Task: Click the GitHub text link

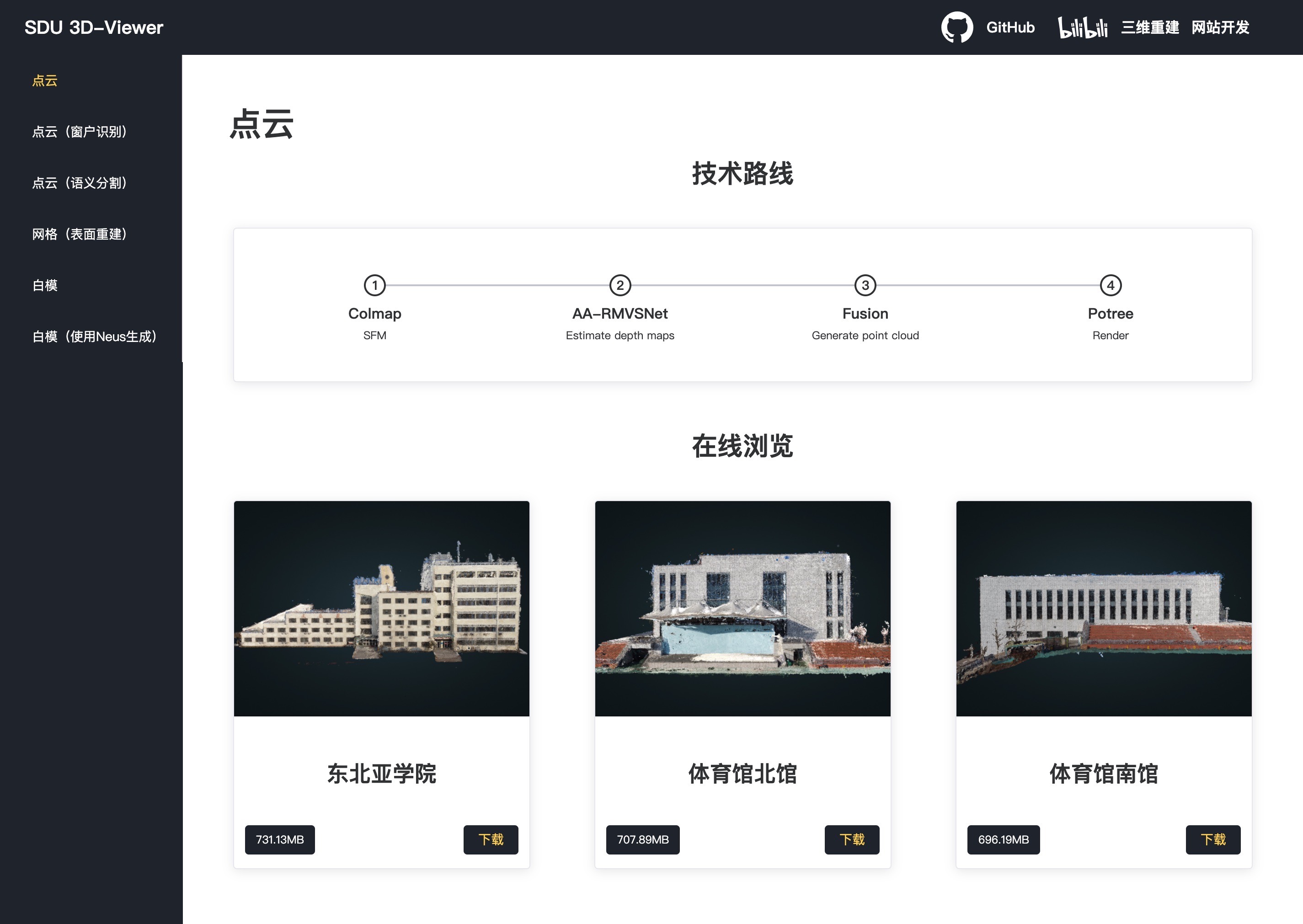Action: pos(1010,27)
